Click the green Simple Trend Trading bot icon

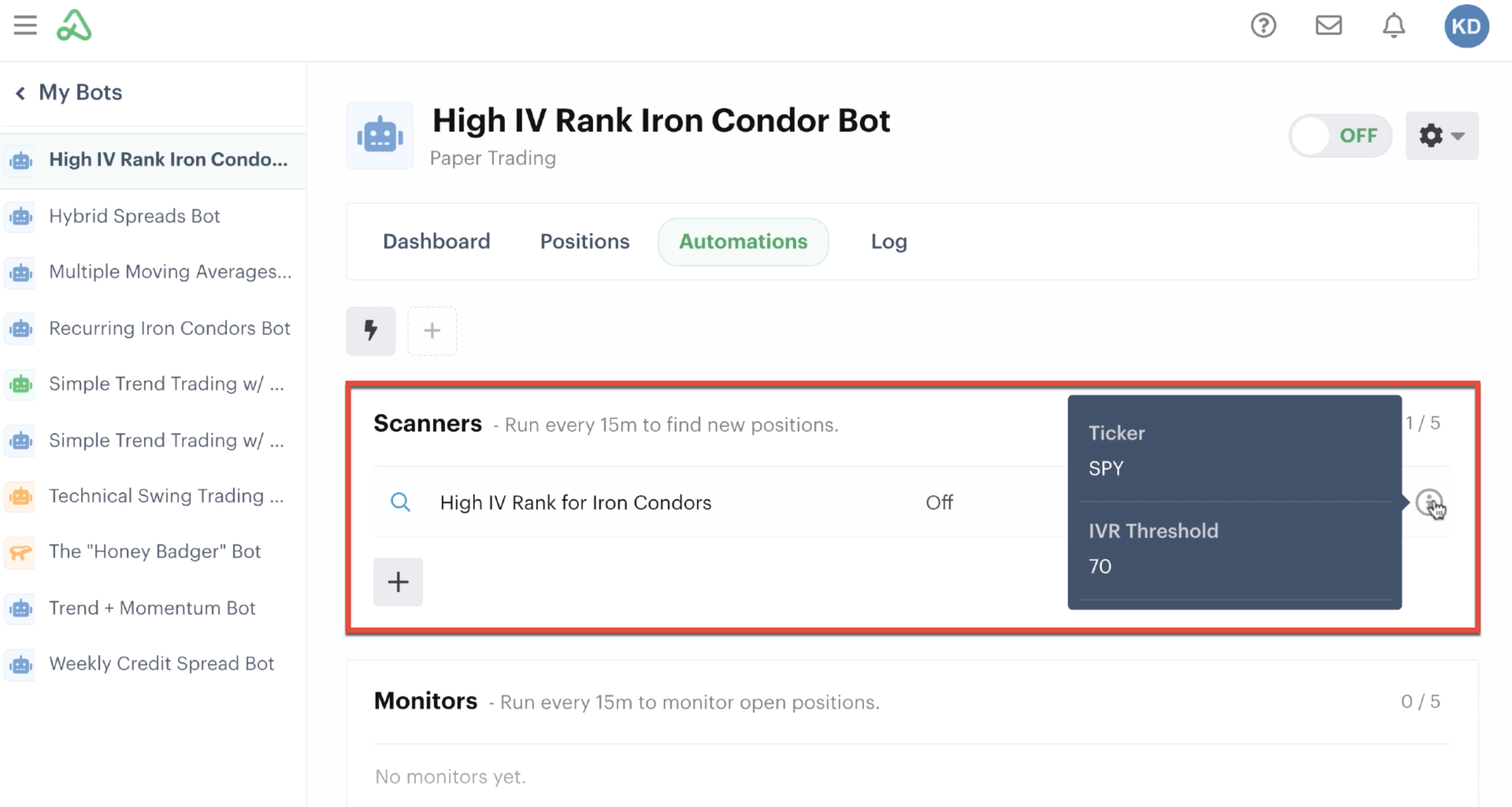(x=21, y=384)
